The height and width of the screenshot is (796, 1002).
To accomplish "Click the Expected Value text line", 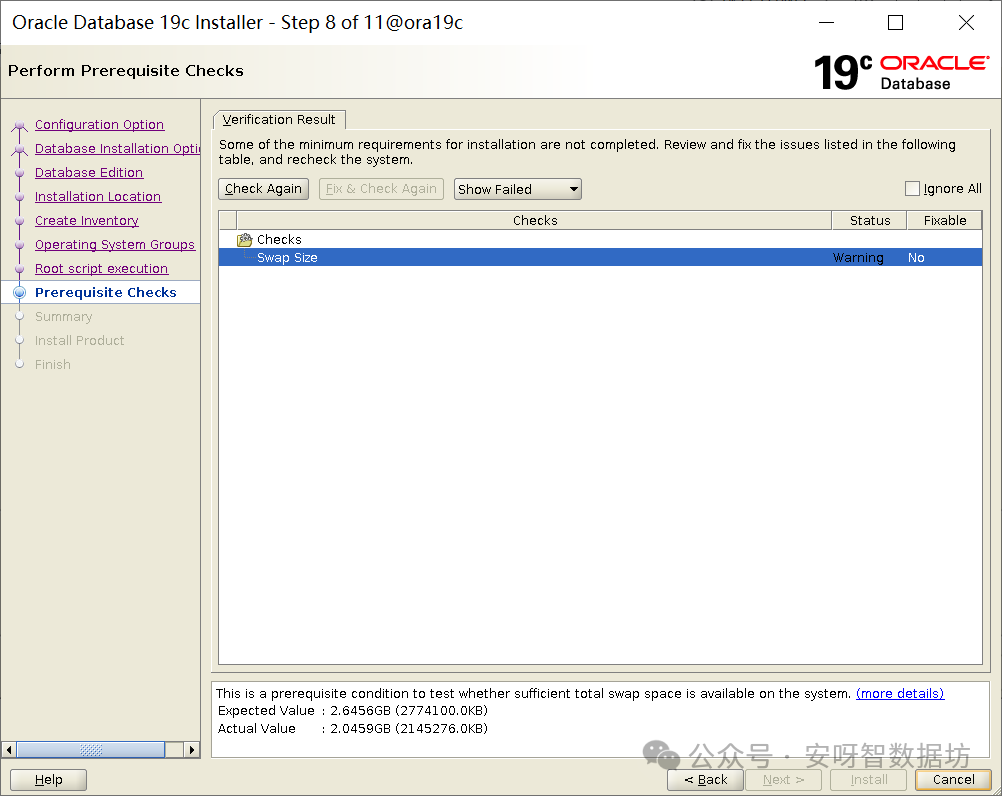I will (x=353, y=710).
